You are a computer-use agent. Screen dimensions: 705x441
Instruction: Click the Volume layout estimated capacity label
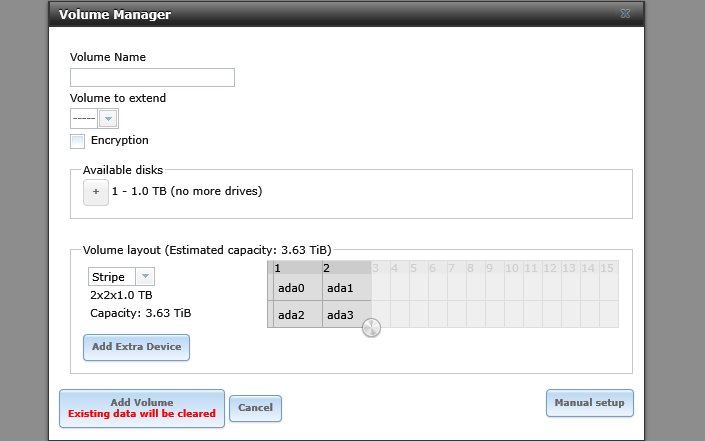coord(207,250)
